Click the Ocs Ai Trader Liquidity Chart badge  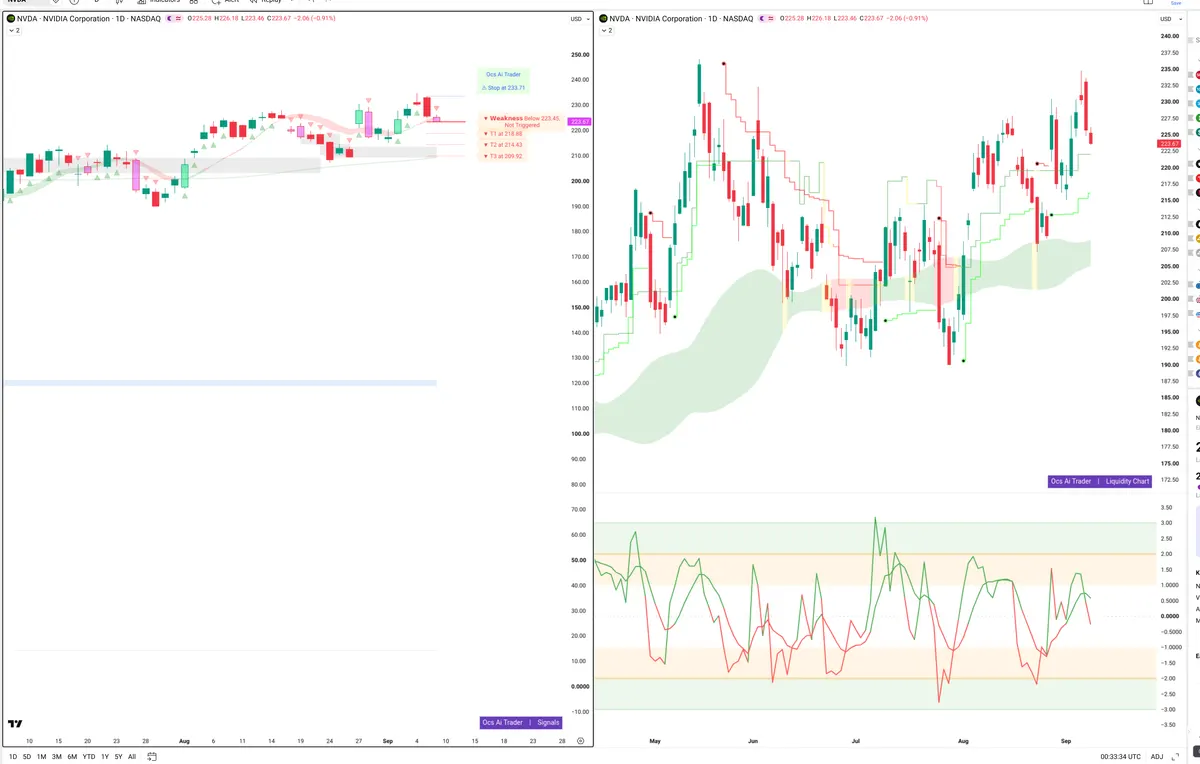[1100, 481]
